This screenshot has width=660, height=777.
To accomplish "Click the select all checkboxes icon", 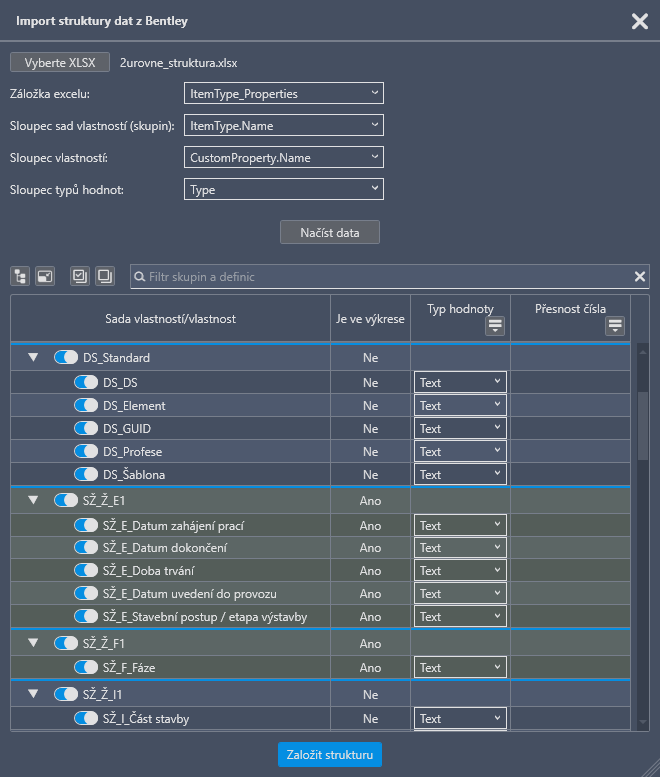I will 80,276.
